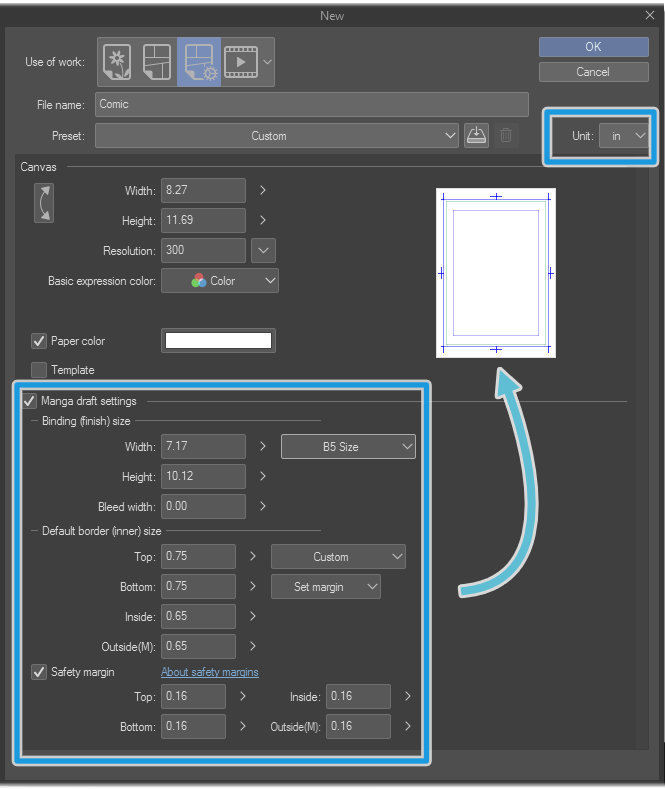Image resolution: width=665 pixels, height=789 pixels.
Task: Swap canvas width and height orientation
Action: (x=44, y=203)
